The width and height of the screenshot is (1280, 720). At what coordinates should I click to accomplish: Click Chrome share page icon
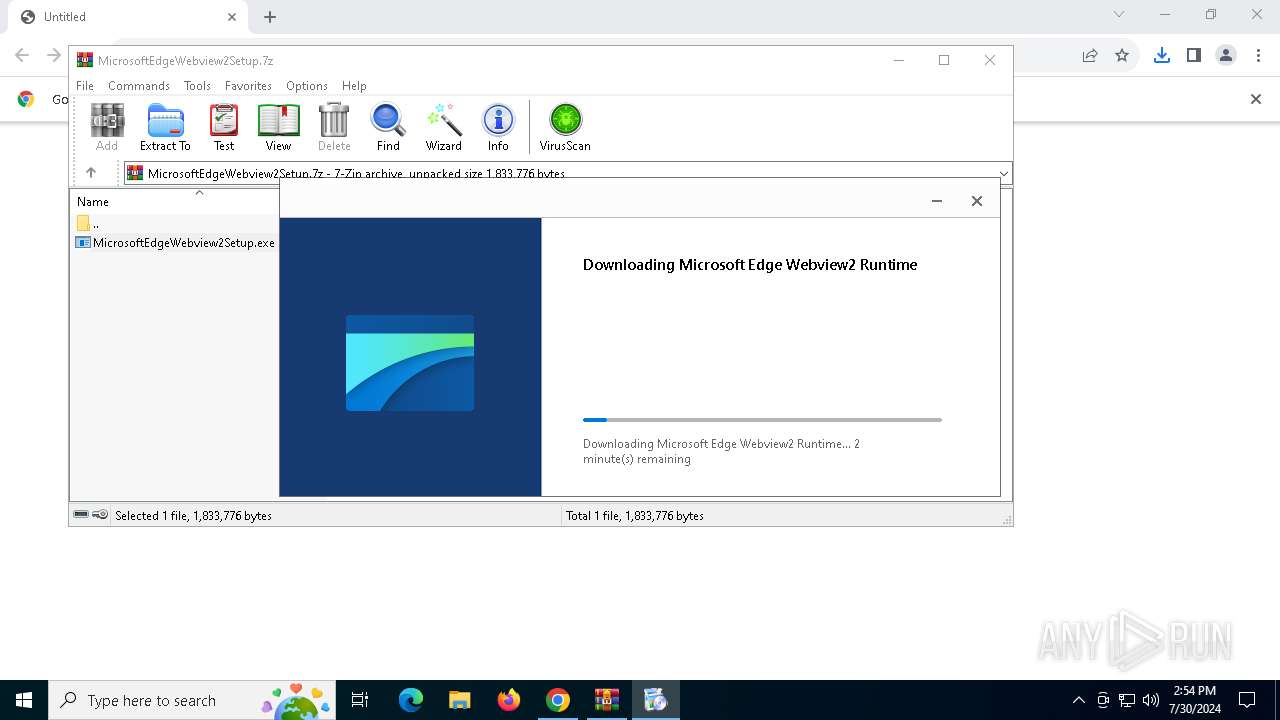tap(1090, 55)
